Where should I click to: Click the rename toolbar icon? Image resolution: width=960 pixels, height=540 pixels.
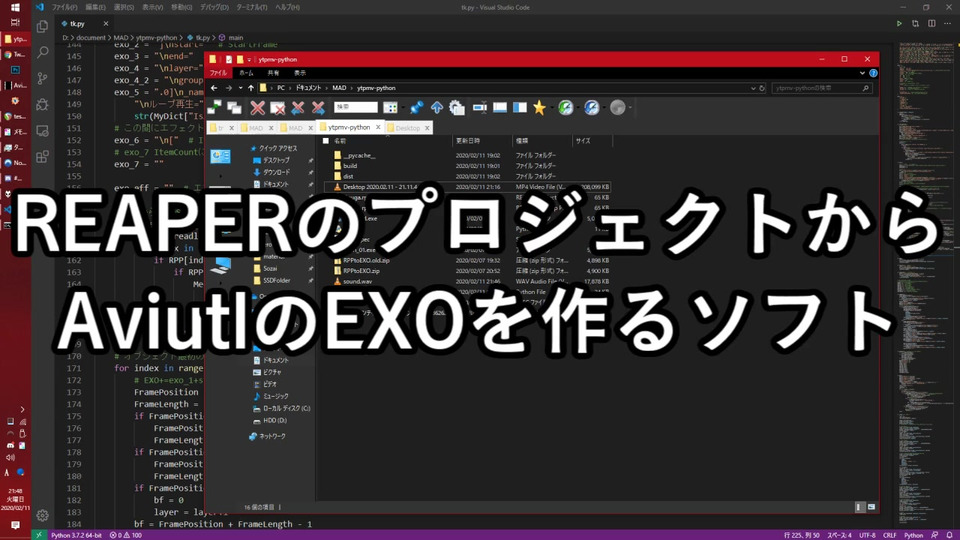479,108
